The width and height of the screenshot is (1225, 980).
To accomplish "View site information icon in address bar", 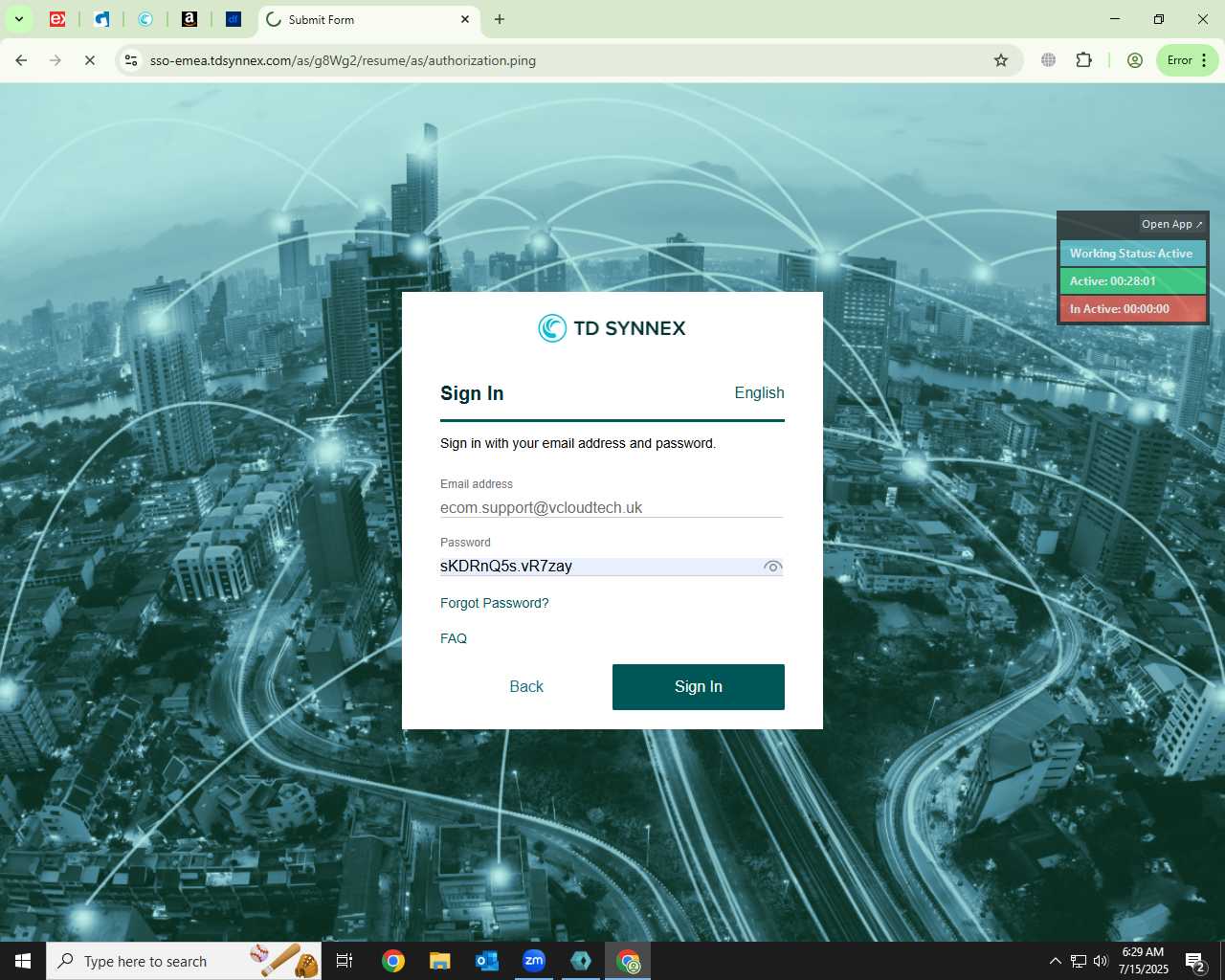I will (132, 60).
